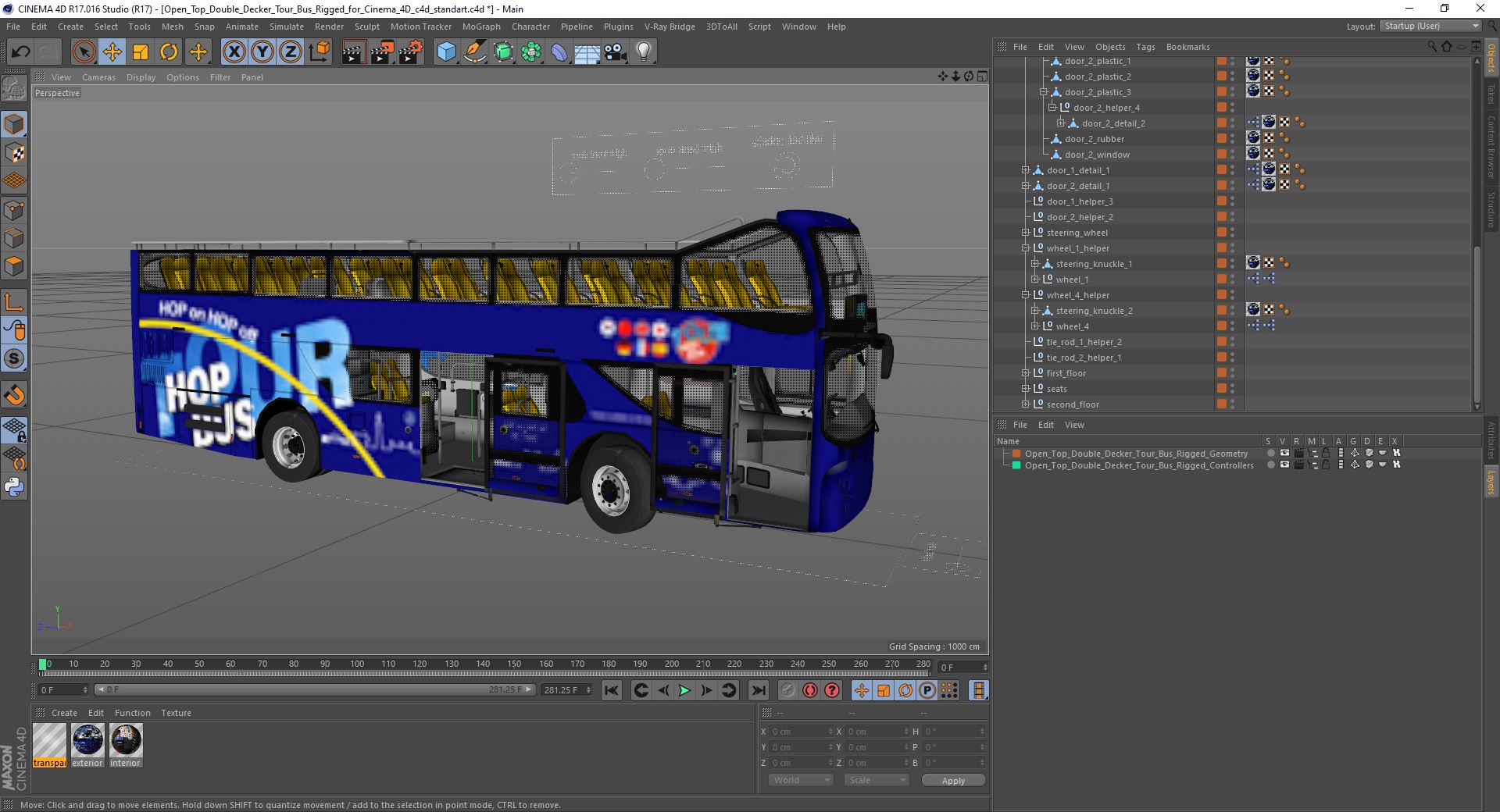Toggle visibility dots for door_2_rubber
This screenshot has width=1500, height=812.
click(x=1233, y=139)
